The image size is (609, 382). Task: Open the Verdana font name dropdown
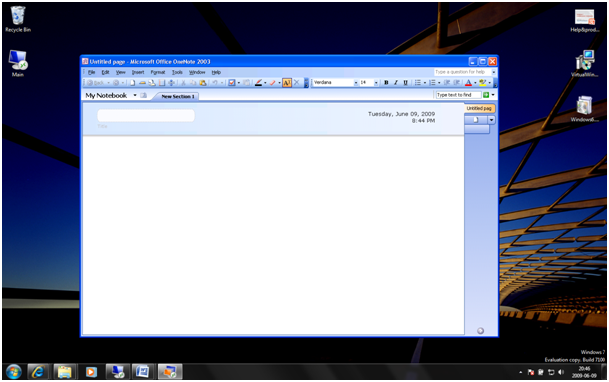tap(356, 83)
